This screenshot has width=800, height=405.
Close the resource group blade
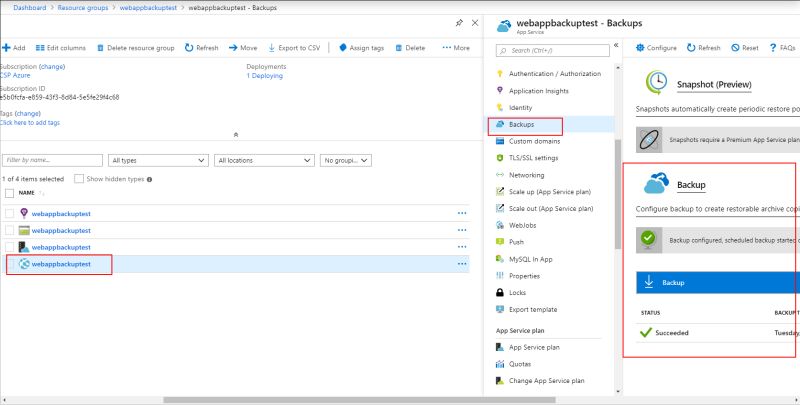475,23
